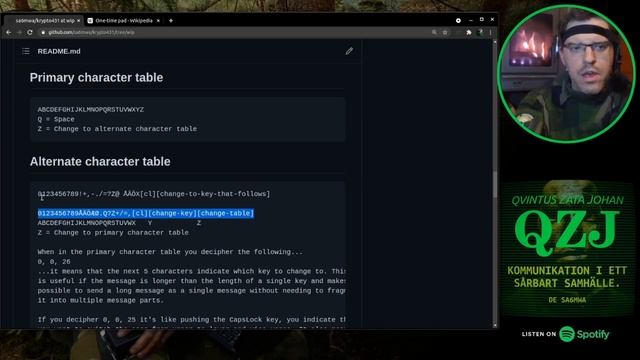Click the README.md file title

pyautogui.click(x=59, y=51)
